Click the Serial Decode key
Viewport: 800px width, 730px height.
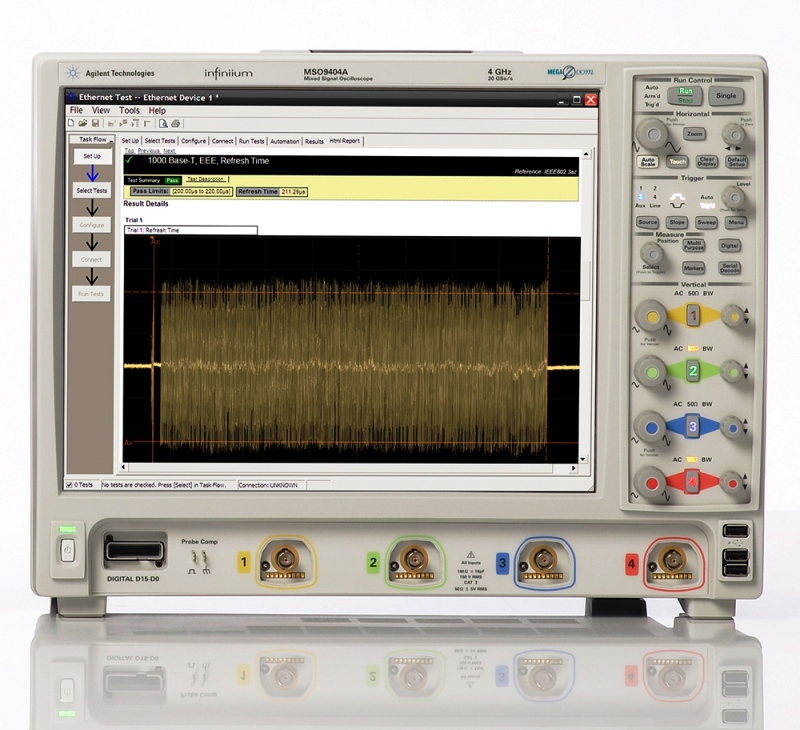(729, 268)
